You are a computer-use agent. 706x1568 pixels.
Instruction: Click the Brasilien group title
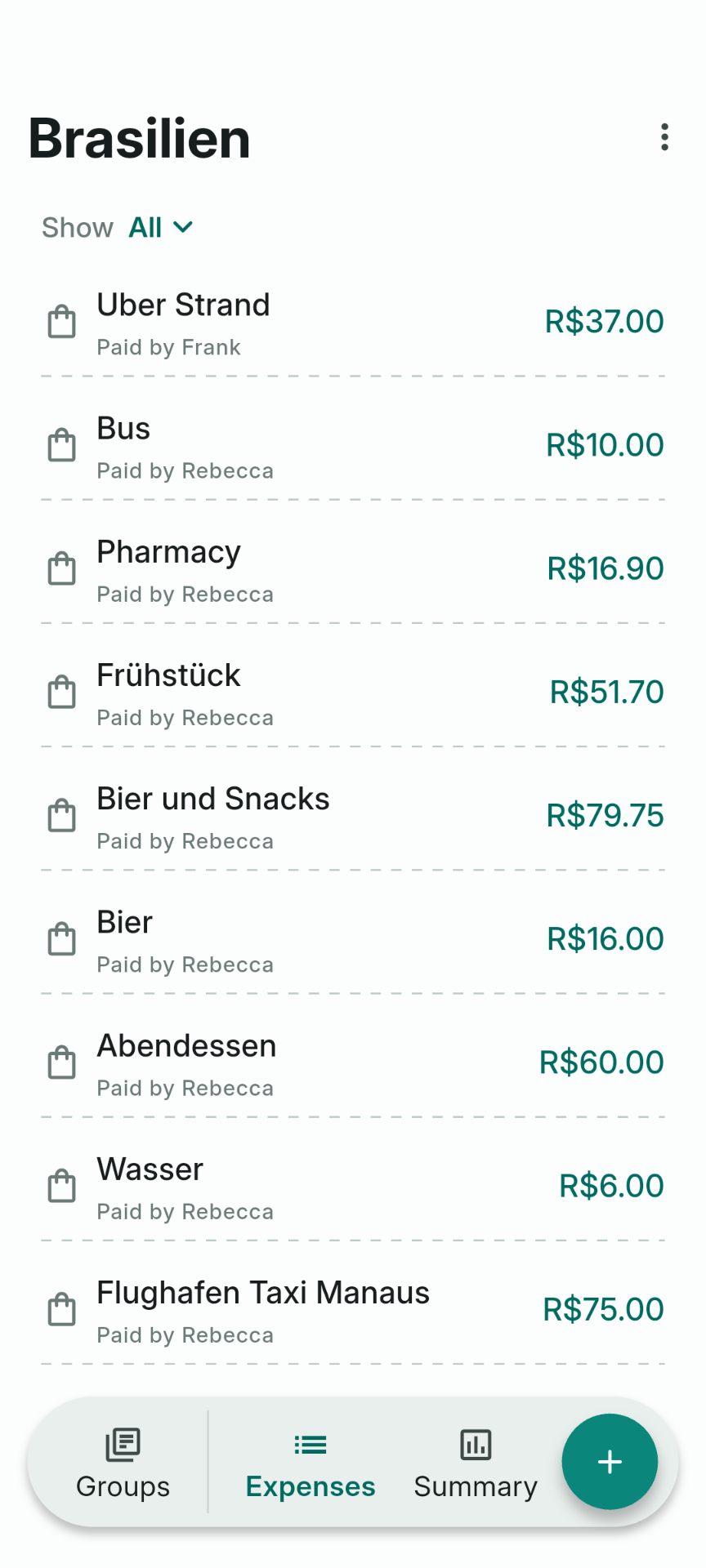click(140, 139)
